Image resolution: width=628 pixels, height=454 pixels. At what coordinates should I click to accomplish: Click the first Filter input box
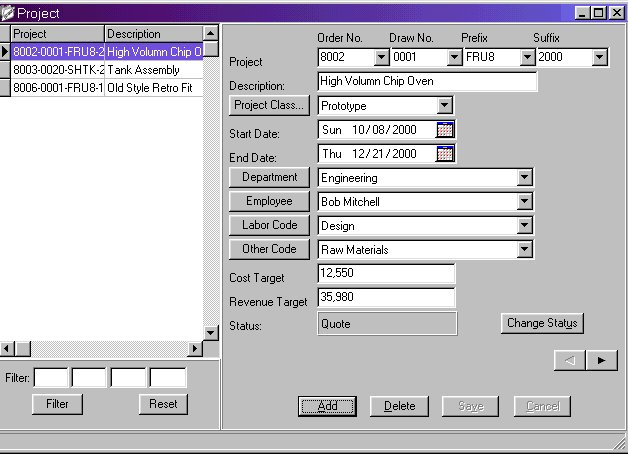51,377
